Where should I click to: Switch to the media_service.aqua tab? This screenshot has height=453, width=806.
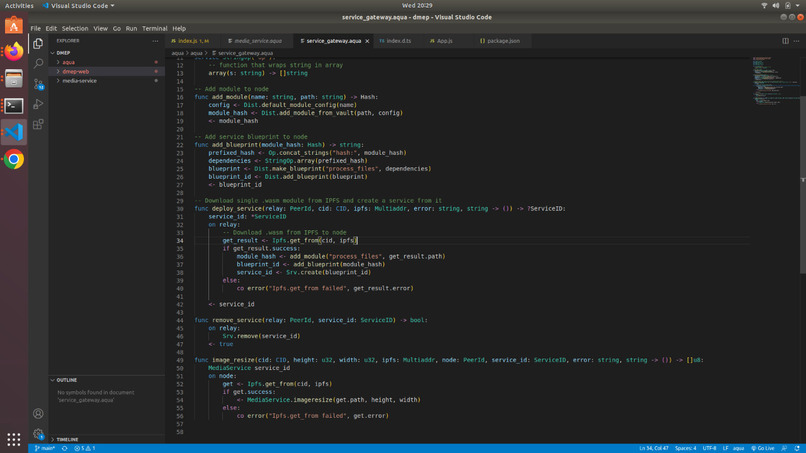coord(258,41)
